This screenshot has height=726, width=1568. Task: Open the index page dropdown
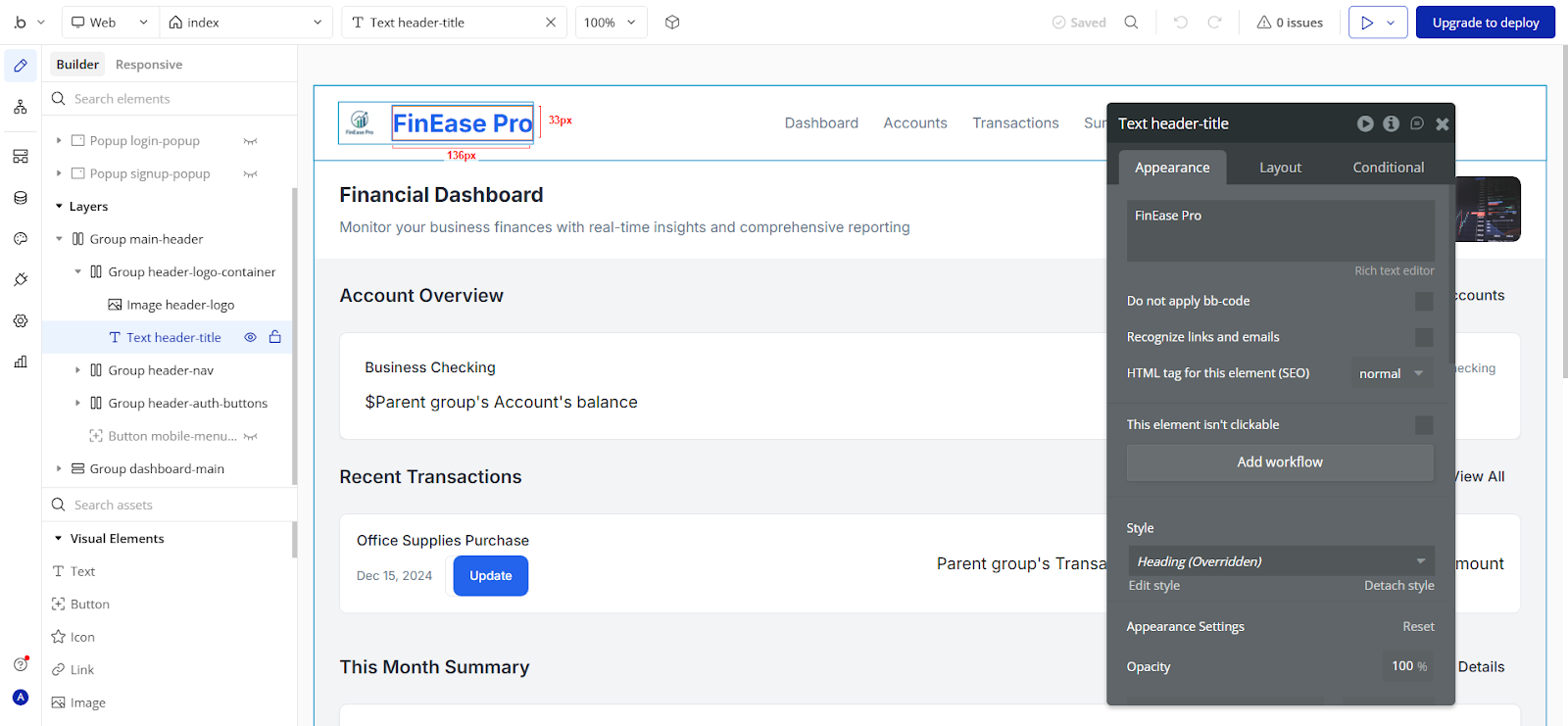[245, 22]
